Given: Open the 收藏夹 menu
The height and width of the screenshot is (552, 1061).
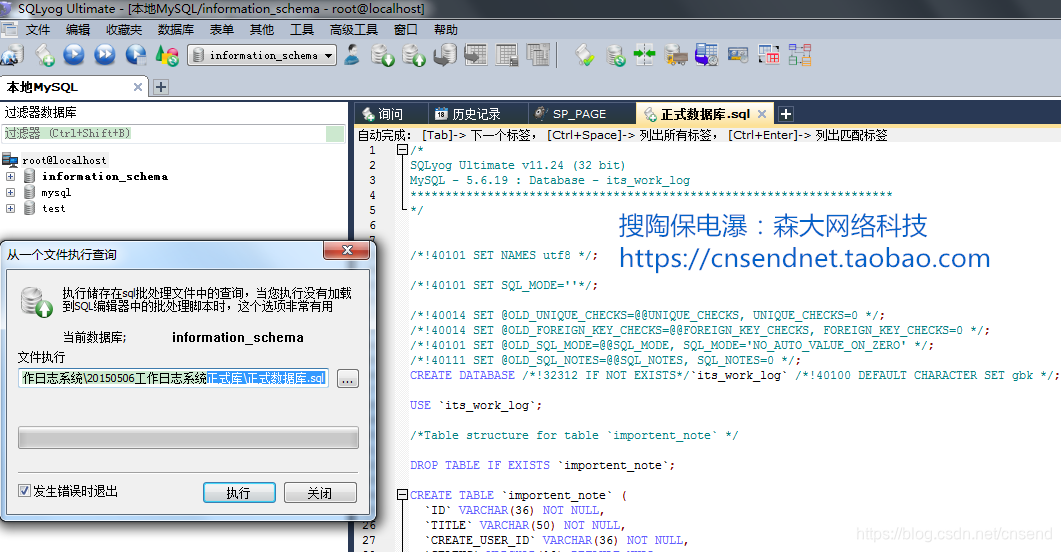Looking at the screenshot, I should point(124,30).
